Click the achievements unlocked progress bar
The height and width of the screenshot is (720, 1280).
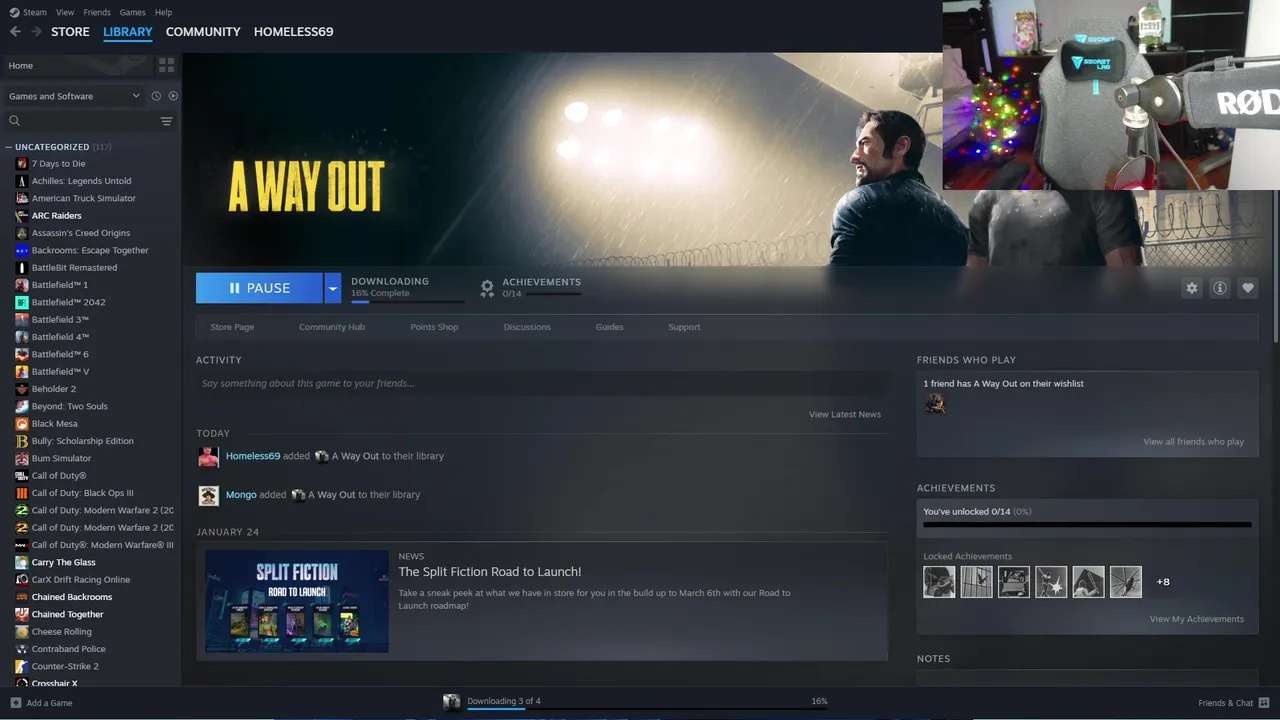(x=1087, y=524)
